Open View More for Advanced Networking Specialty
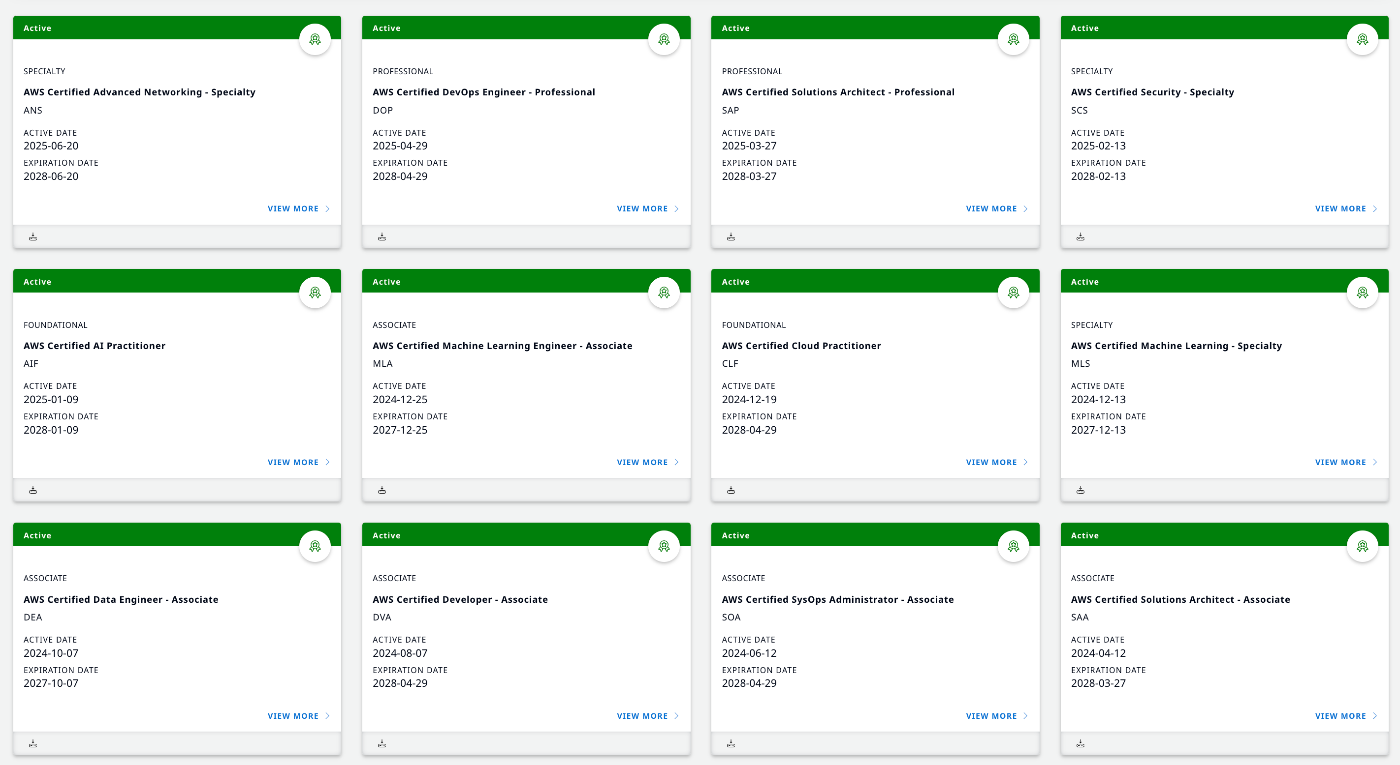The width and height of the screenshot is (1400, 765). click(x=299, y=209)
